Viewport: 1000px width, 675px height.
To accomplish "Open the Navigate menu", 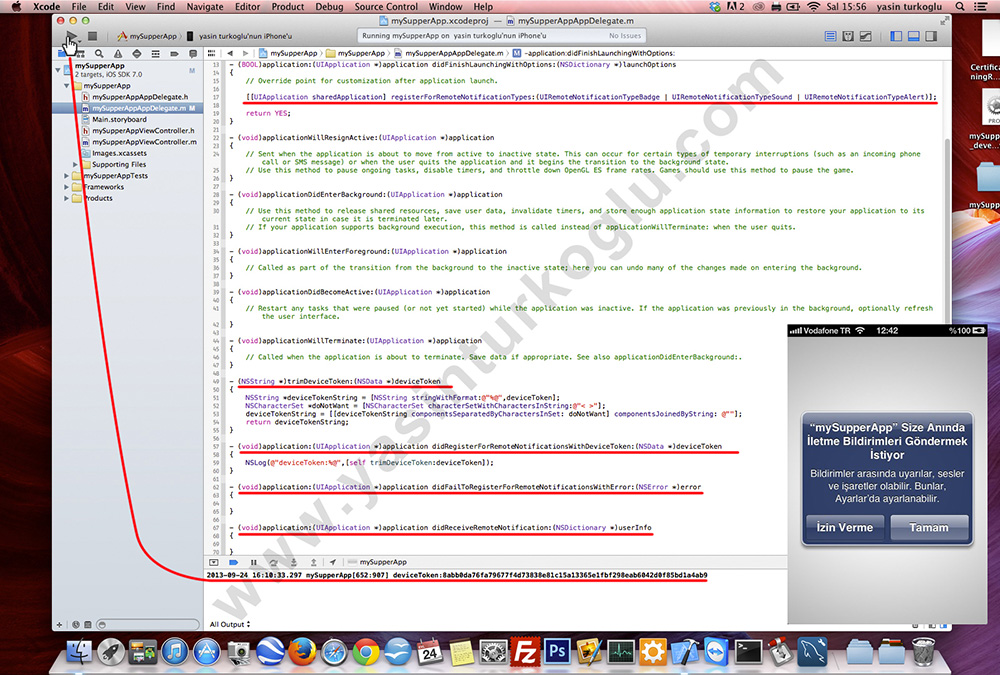I will coord(205,6).
